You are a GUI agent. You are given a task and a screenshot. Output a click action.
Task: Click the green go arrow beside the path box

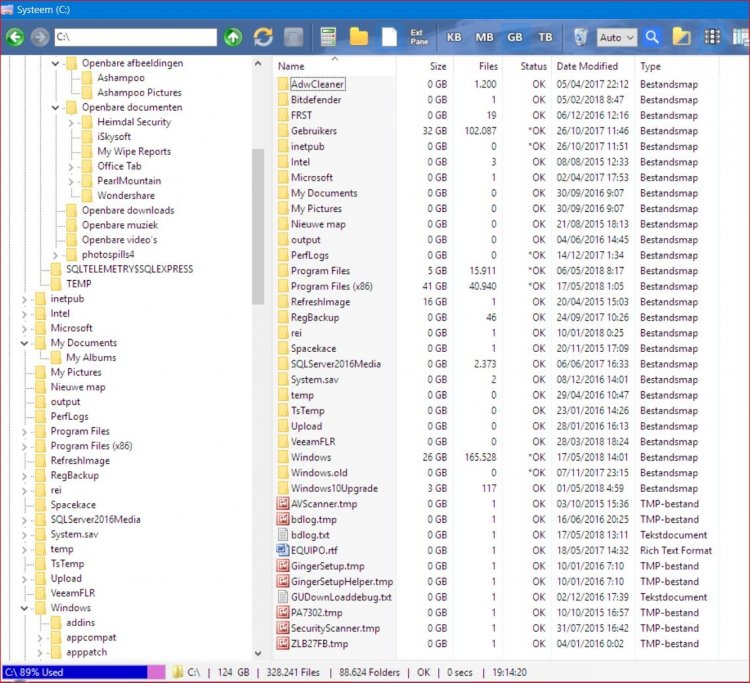[x=232, y=37]
